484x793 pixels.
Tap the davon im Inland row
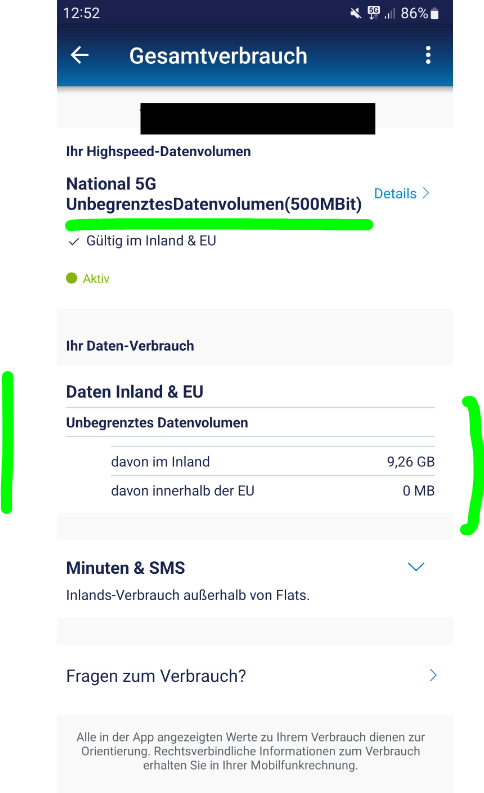[273, 462]
